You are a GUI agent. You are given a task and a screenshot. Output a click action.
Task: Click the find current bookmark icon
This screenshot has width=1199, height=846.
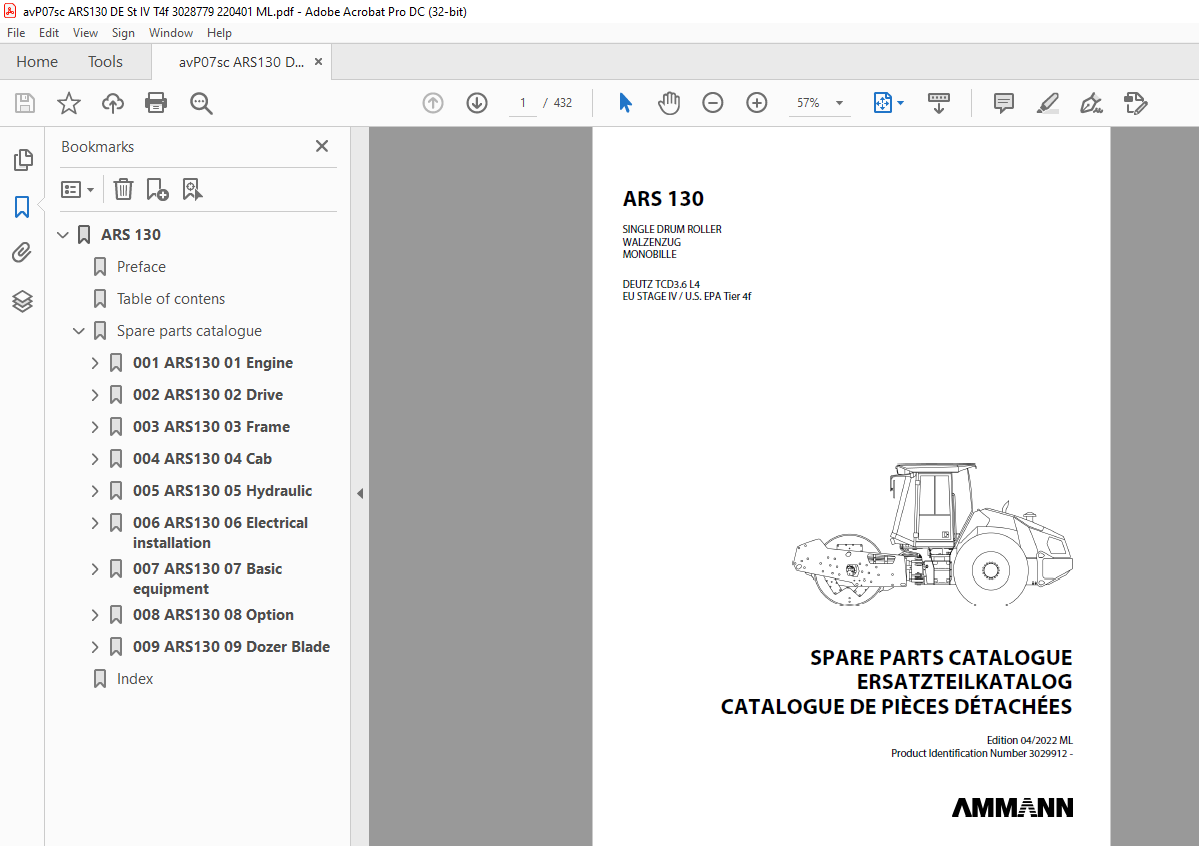pos(192,189)
